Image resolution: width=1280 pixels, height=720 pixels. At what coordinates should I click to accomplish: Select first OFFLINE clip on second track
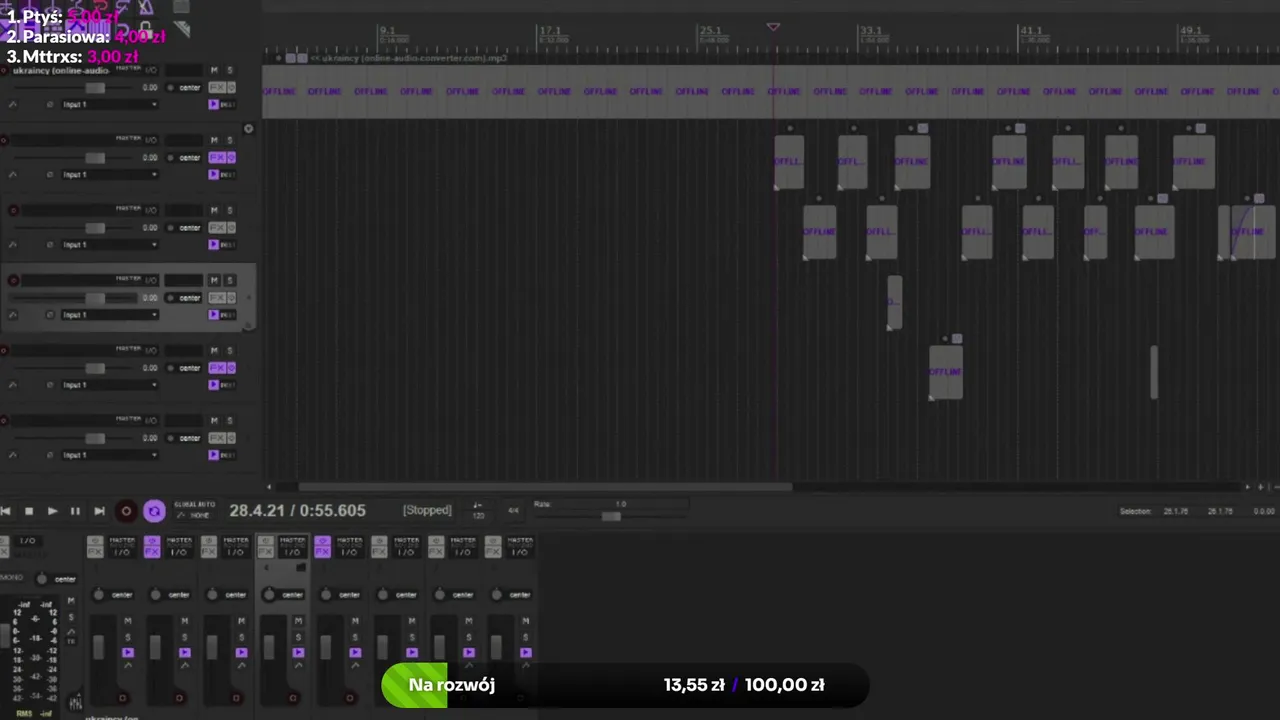pyautogui.click(x=789, y=161)
